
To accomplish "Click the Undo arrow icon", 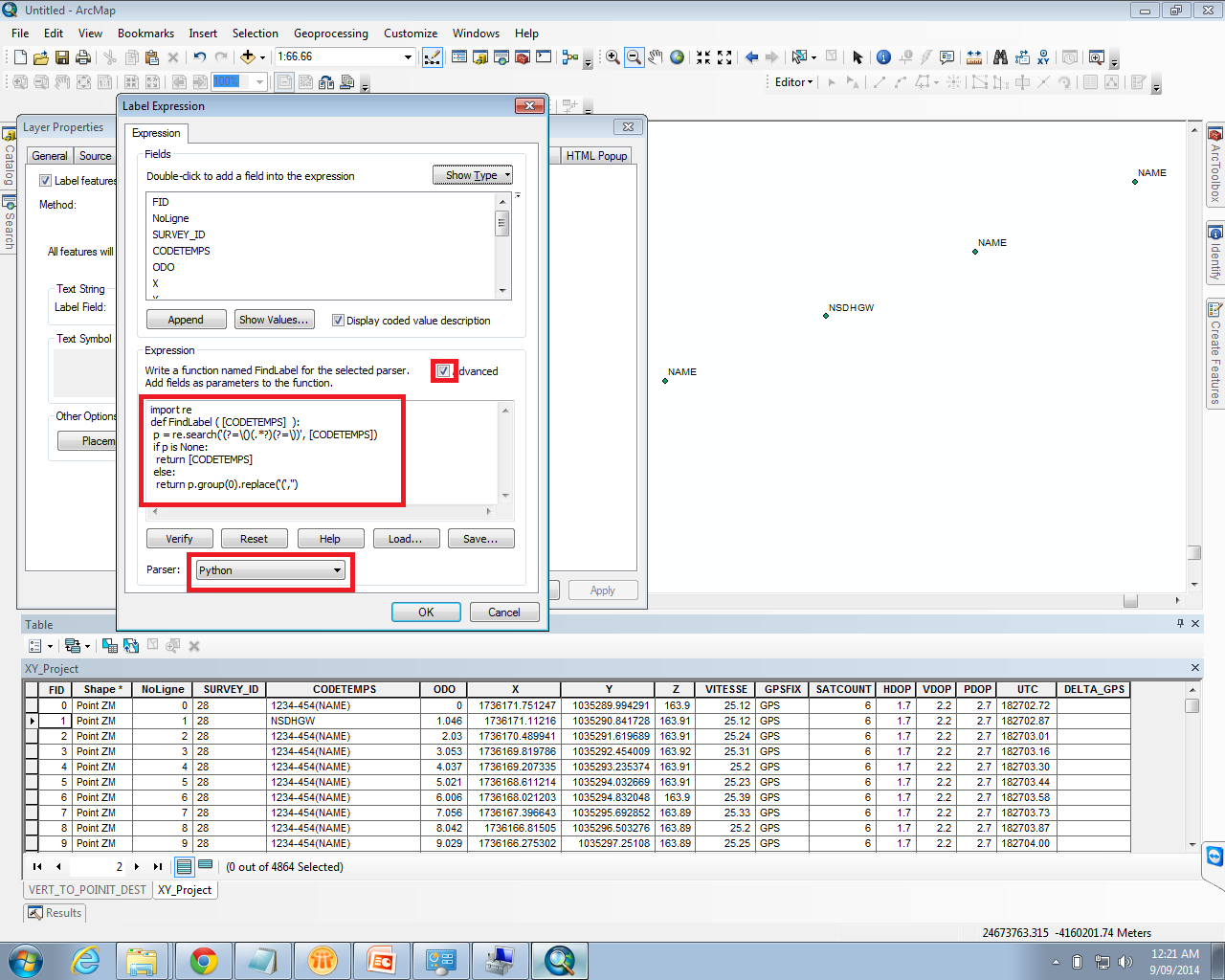I will [199, 57].
